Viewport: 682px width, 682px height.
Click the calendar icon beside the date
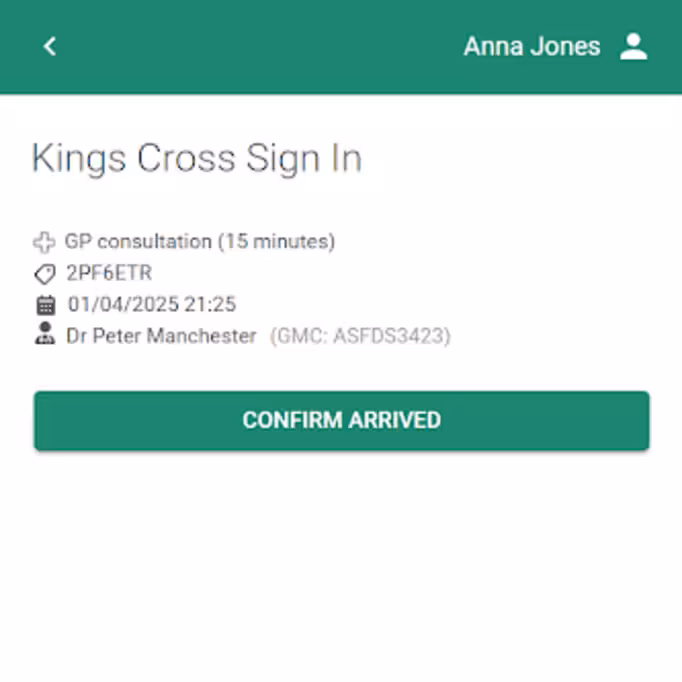[x=45, y=305]
